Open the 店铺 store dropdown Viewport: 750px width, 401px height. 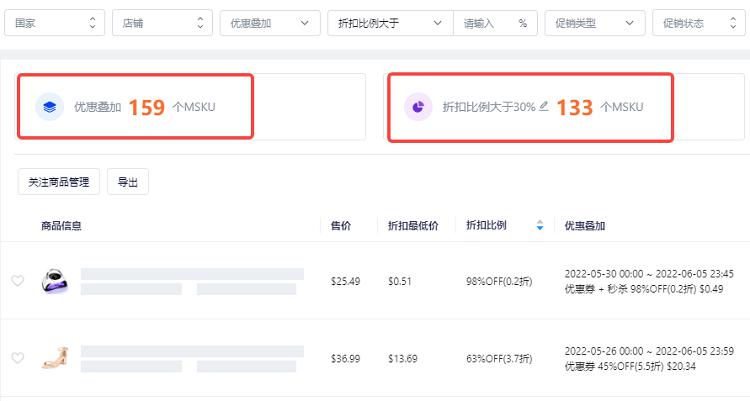click(x=161, y=23)
